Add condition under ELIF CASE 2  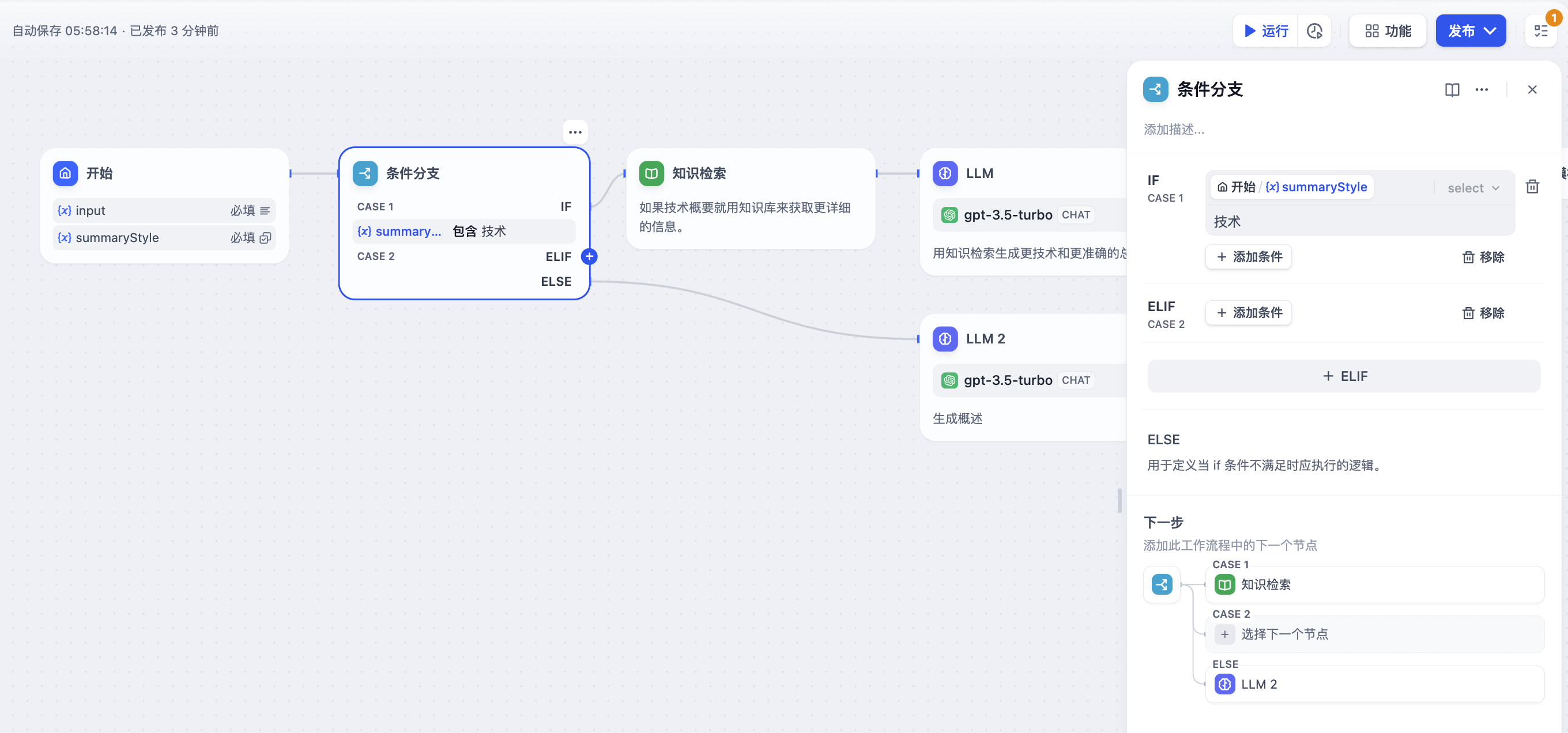pos(1249,313)
